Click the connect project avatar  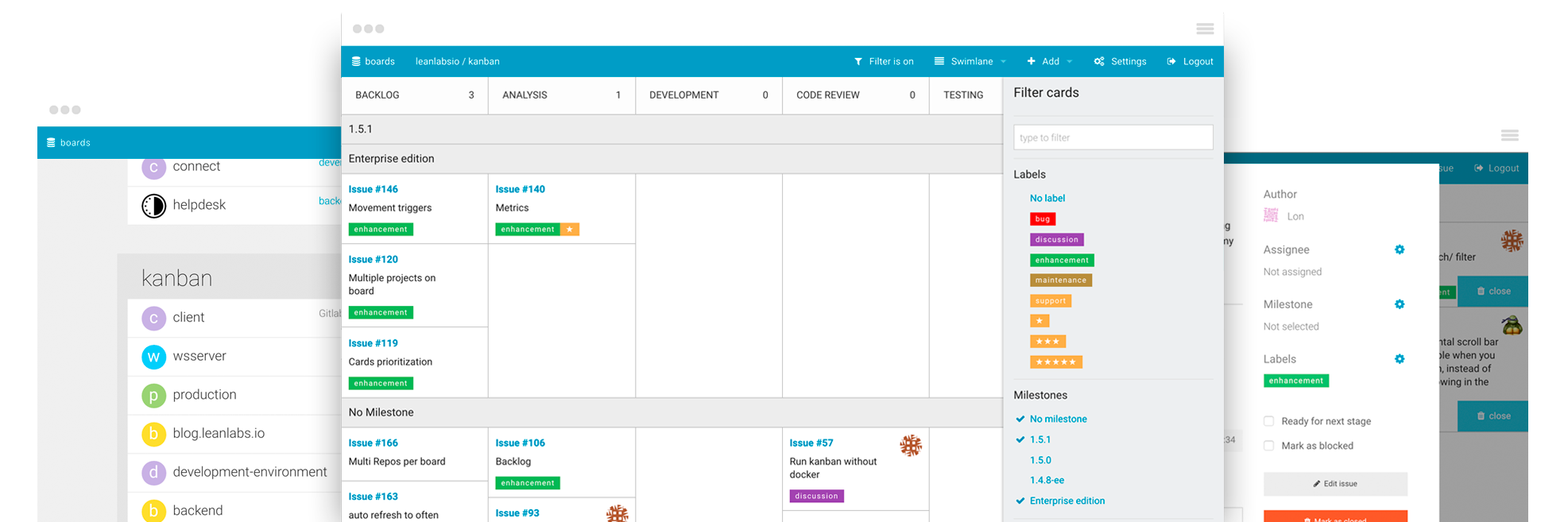(x=153, y=168)
